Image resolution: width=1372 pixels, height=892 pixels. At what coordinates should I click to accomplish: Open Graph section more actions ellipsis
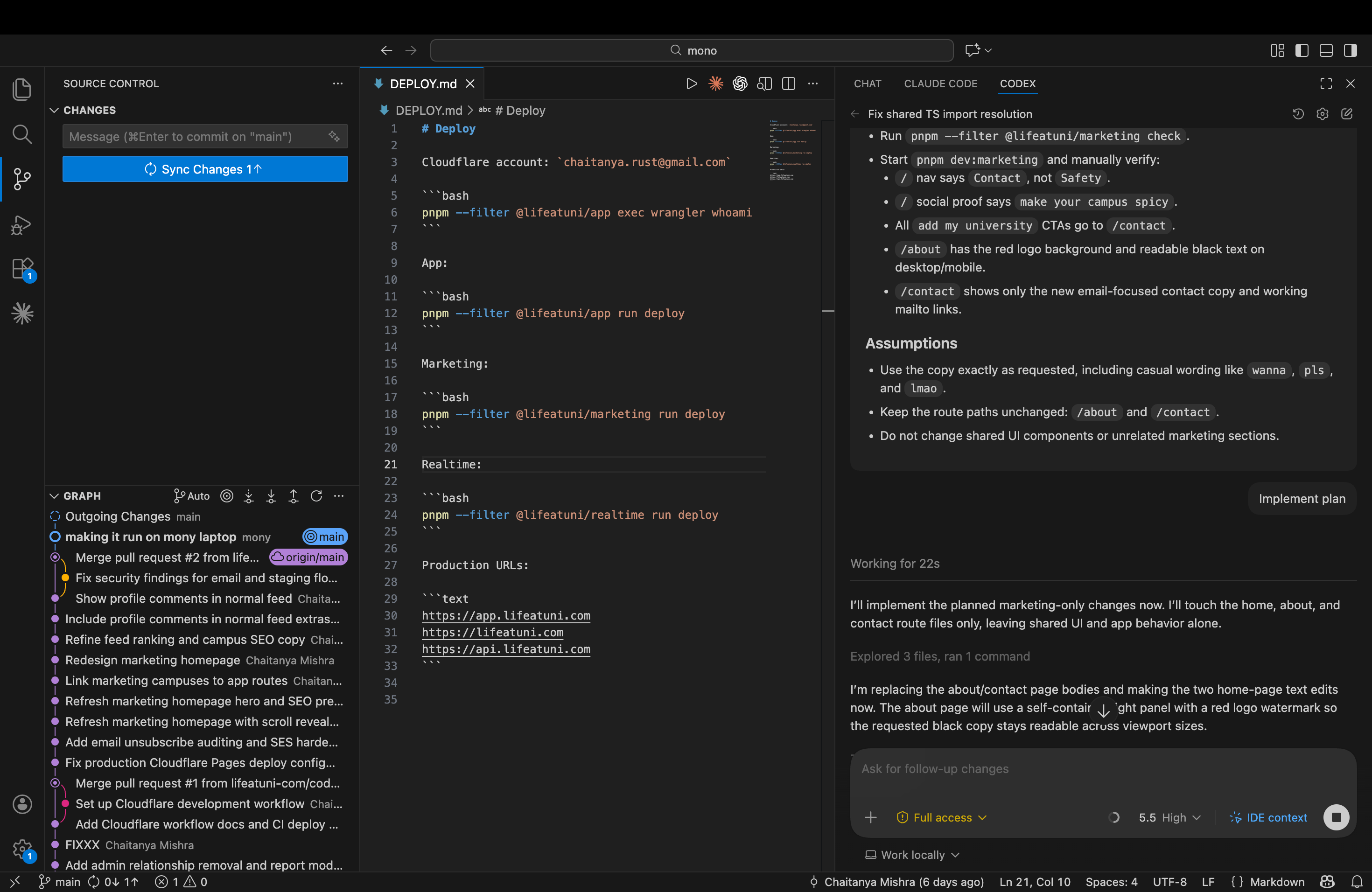point(339,496)
